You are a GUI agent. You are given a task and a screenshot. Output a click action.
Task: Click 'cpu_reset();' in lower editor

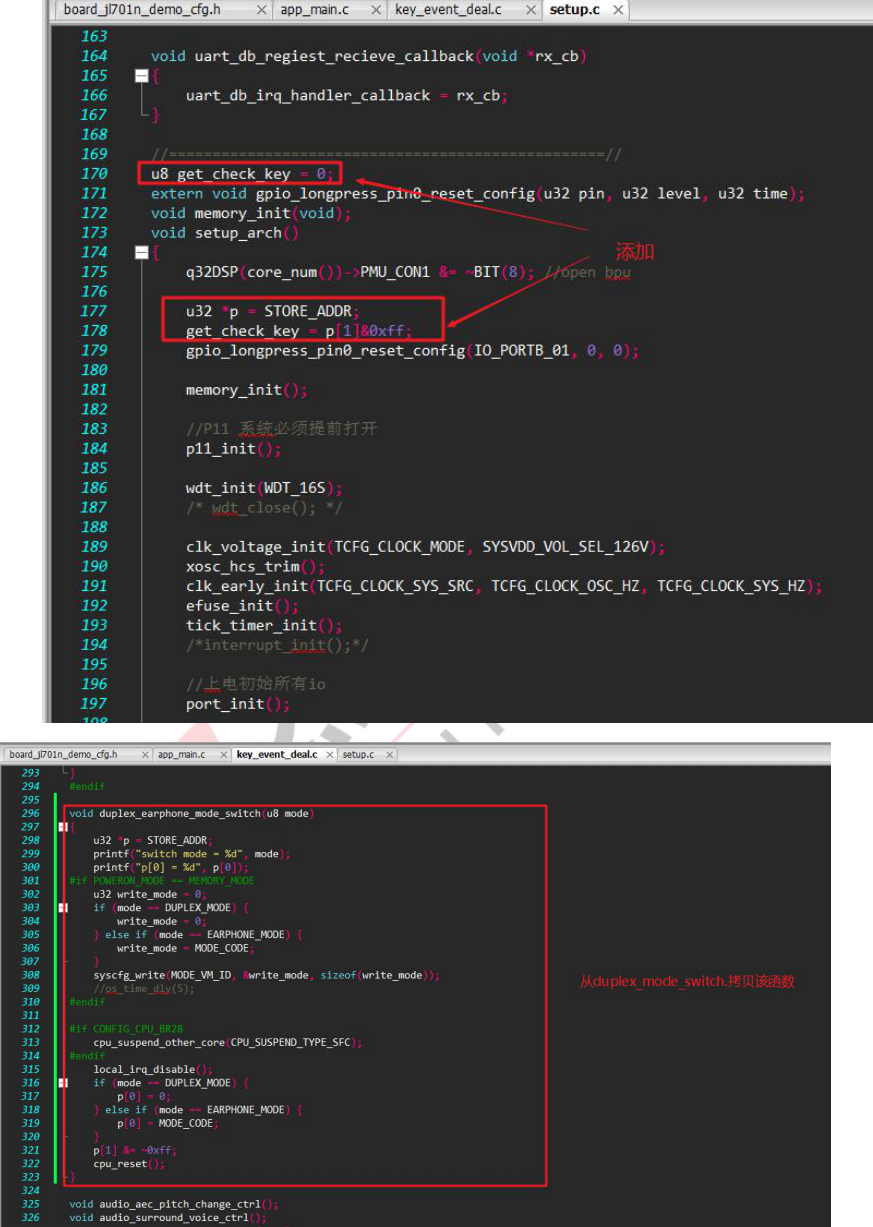point(129,1164)
